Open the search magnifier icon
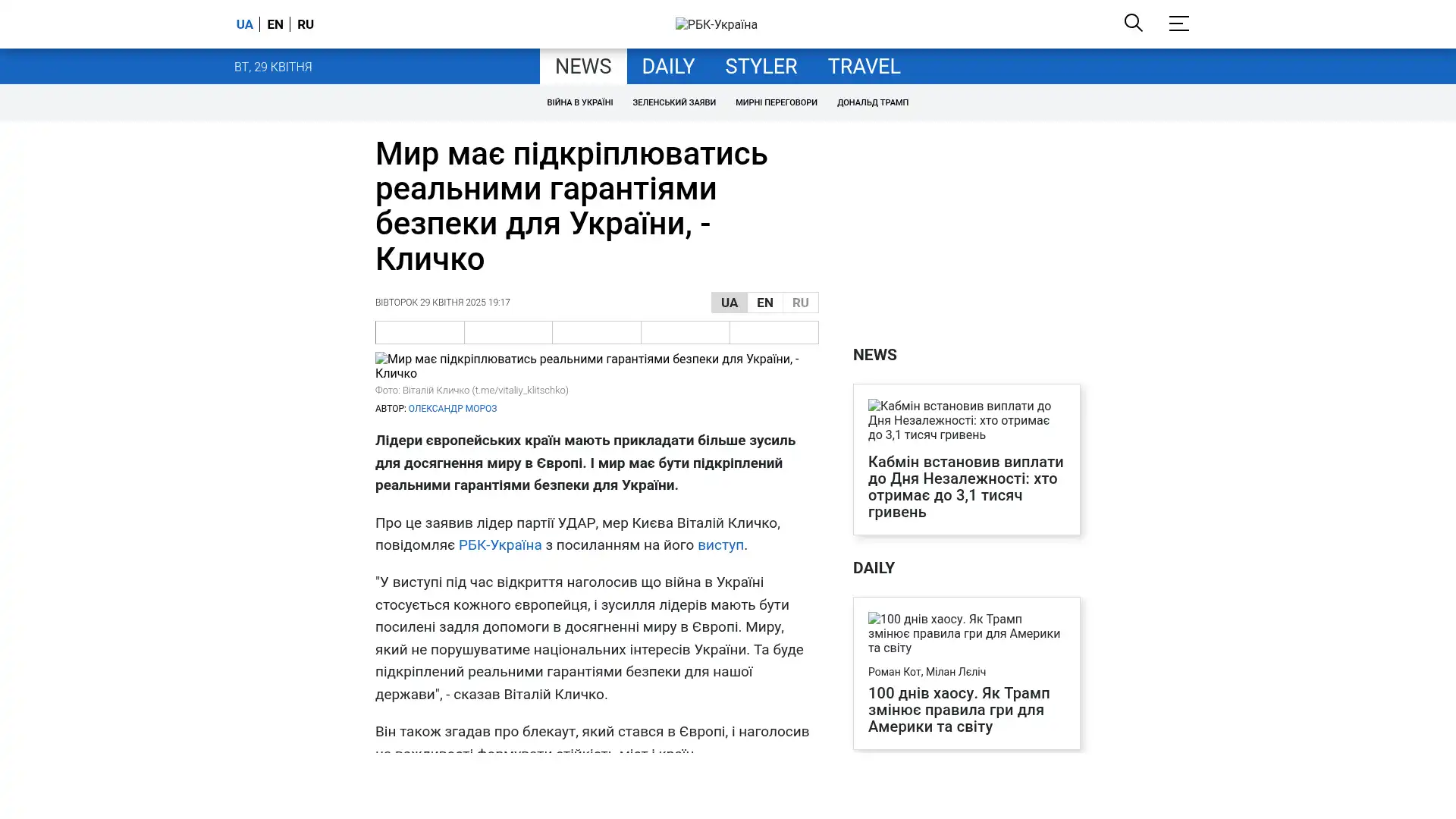The width and height of the screenshot is (1456, 819). (x=1133, y=23)
